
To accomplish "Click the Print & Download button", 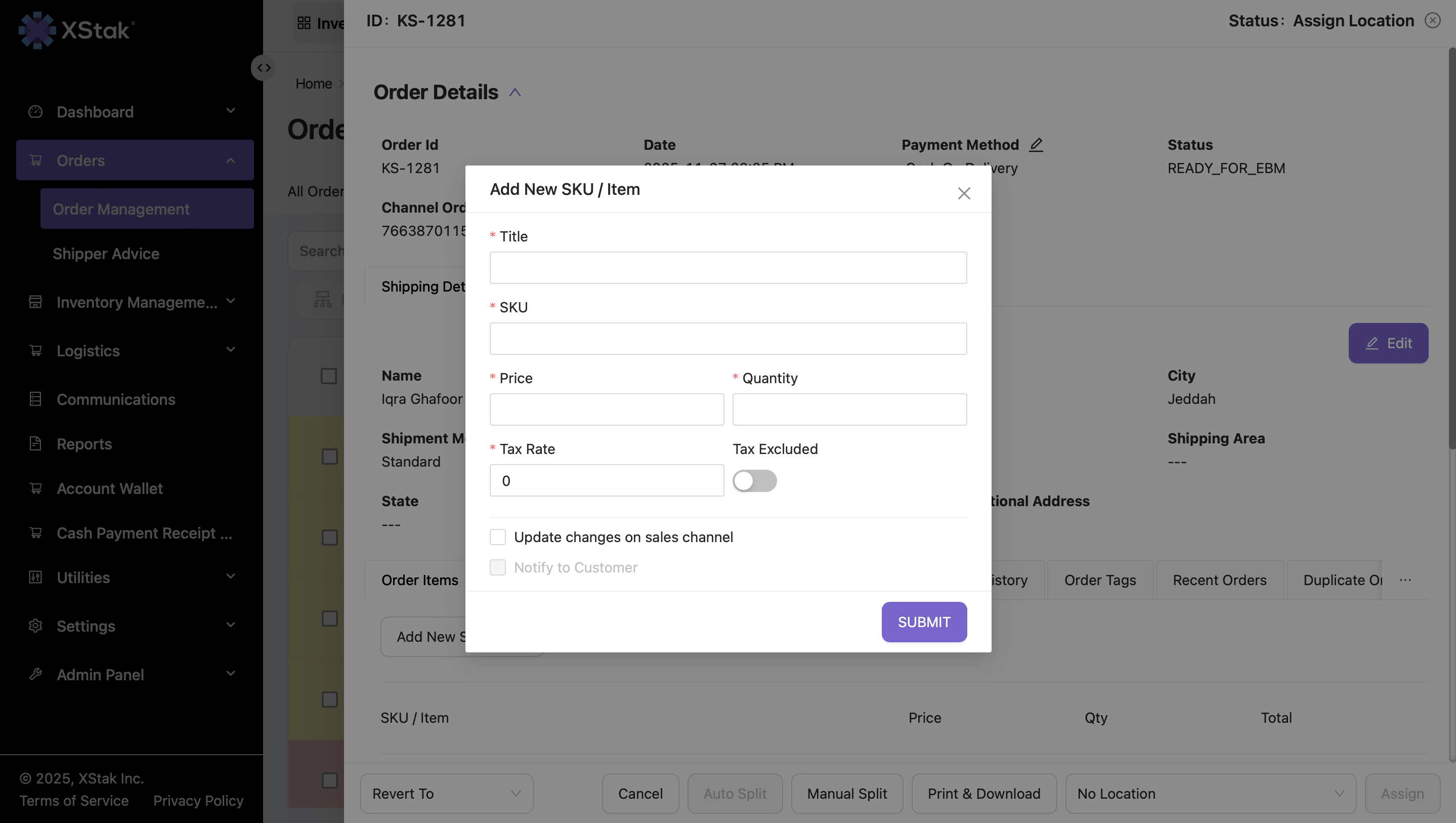I will 983,793.
